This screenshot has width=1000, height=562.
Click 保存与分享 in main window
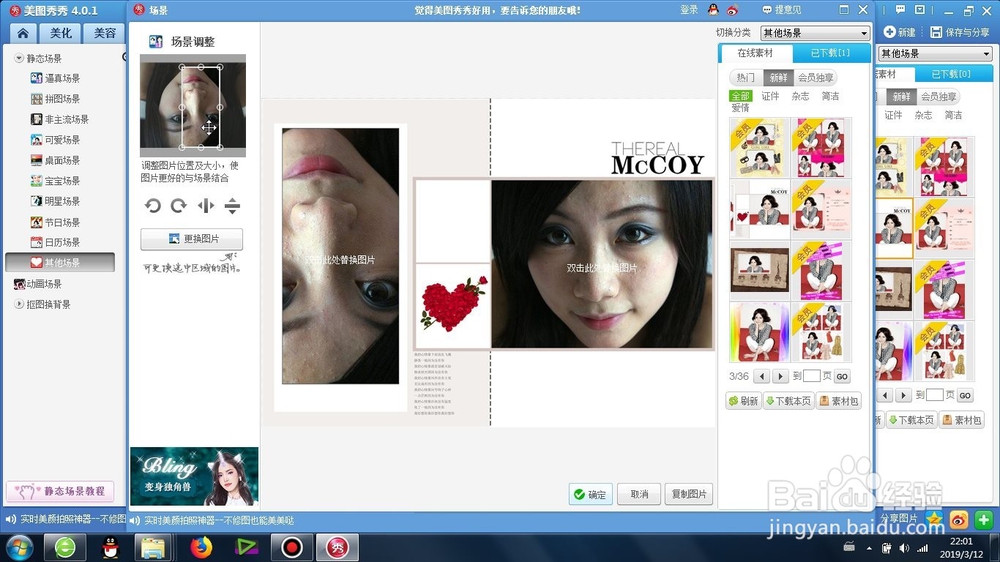click(x=960, y=32)
